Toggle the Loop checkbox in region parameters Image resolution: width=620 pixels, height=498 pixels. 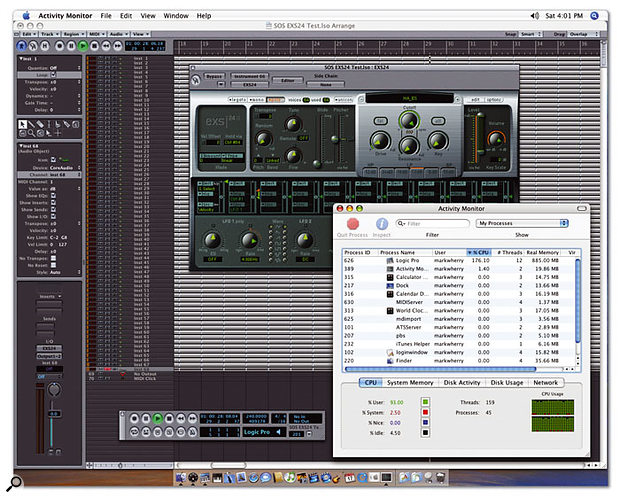[53, 75]
